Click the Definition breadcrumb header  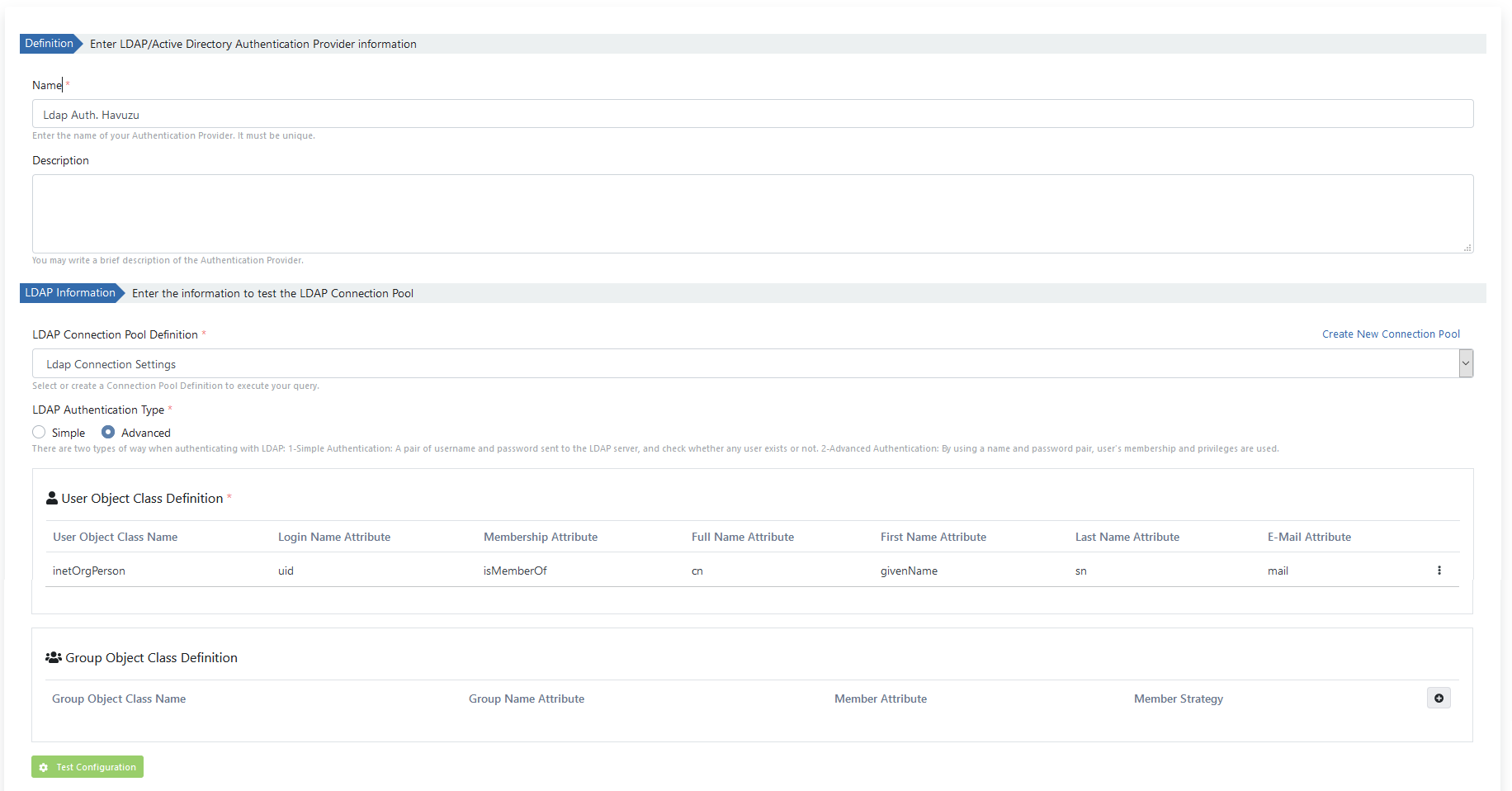click(47, 44)
